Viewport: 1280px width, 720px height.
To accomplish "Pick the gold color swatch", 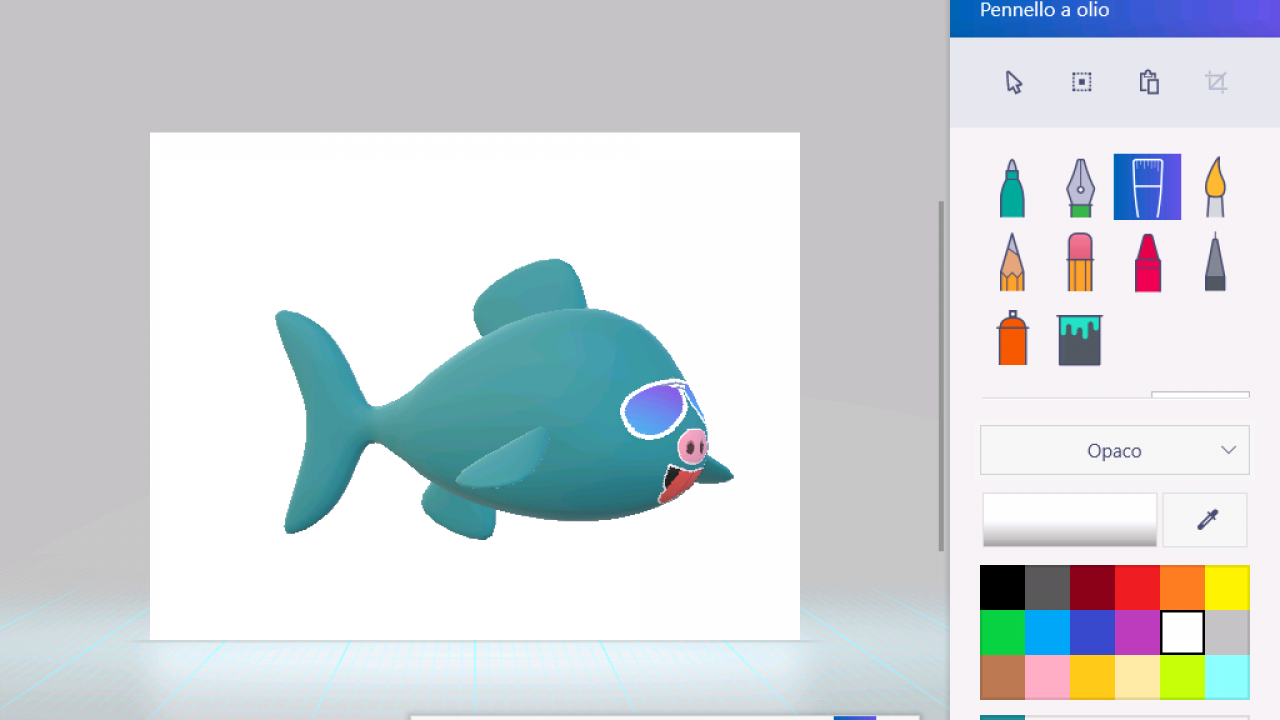I will point(1092,677).
